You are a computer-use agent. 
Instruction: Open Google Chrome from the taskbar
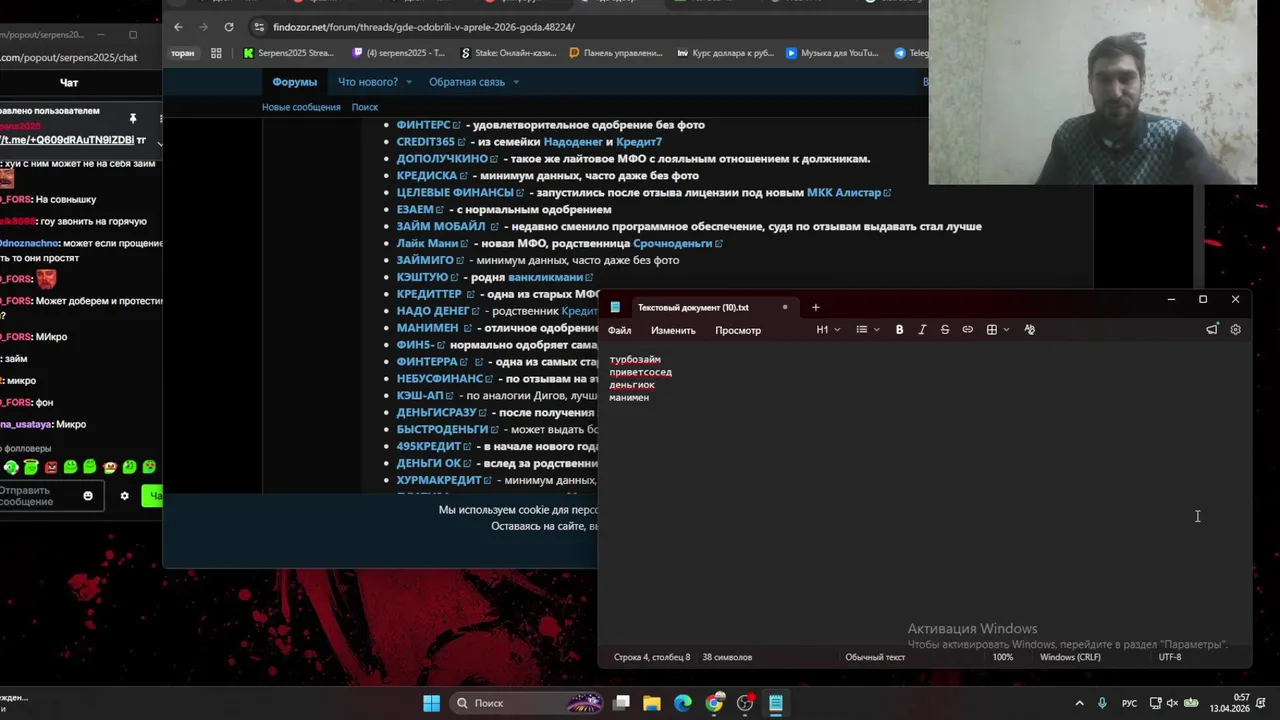pyautogui.click(x=714, y=703)
